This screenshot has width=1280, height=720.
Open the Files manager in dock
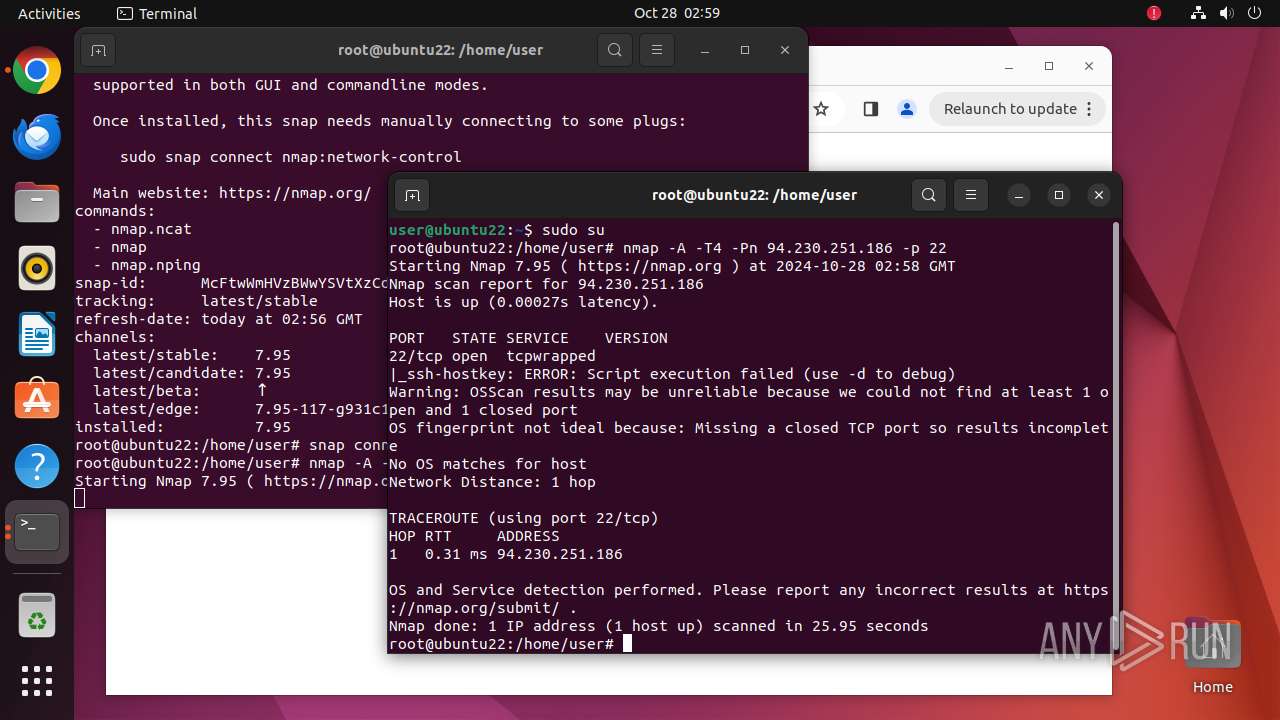[37, 203]
